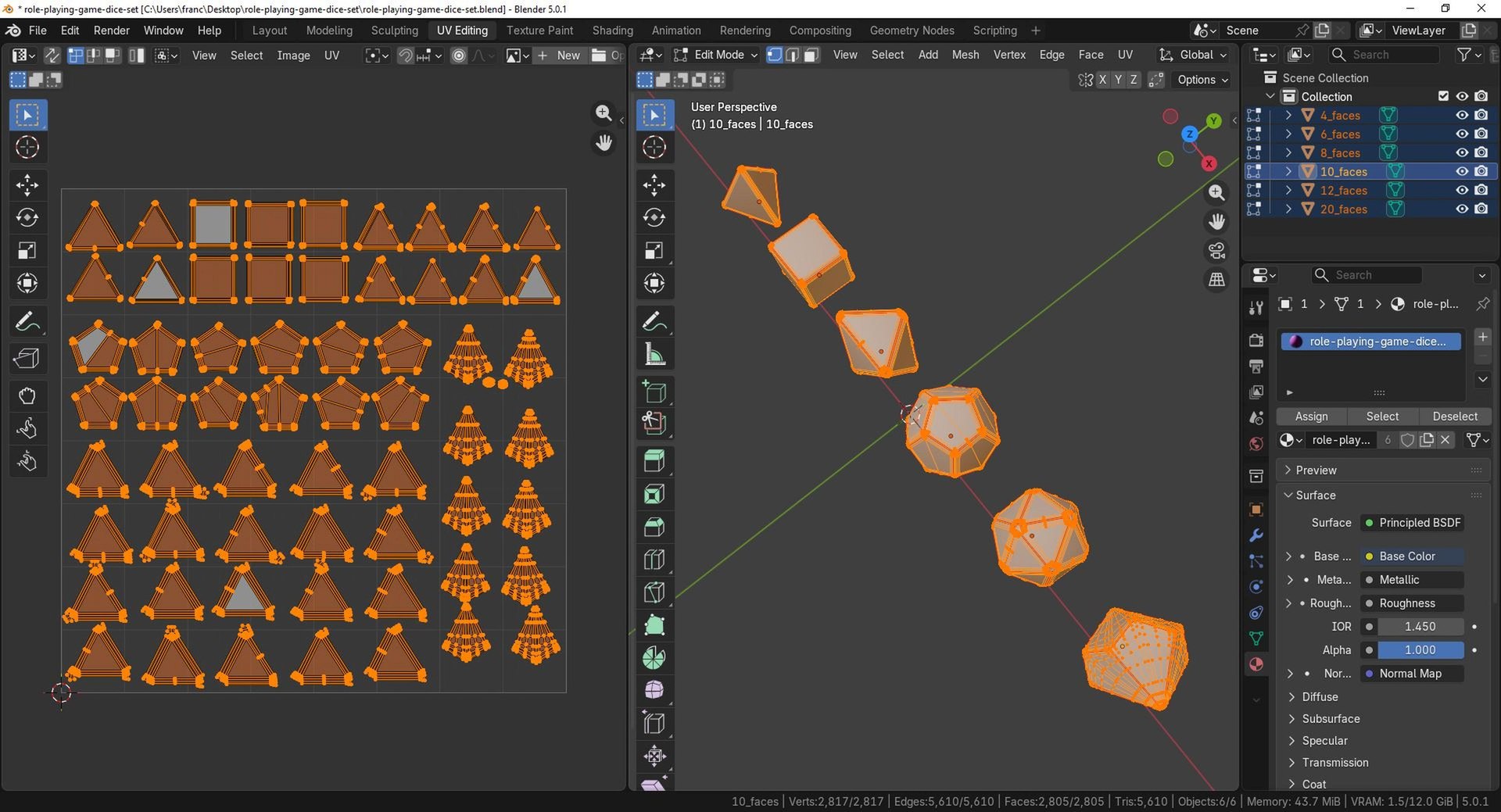Open Global transform orientation dropdown
Screen dimensions: 1501x812
(x=1193, y=55)
